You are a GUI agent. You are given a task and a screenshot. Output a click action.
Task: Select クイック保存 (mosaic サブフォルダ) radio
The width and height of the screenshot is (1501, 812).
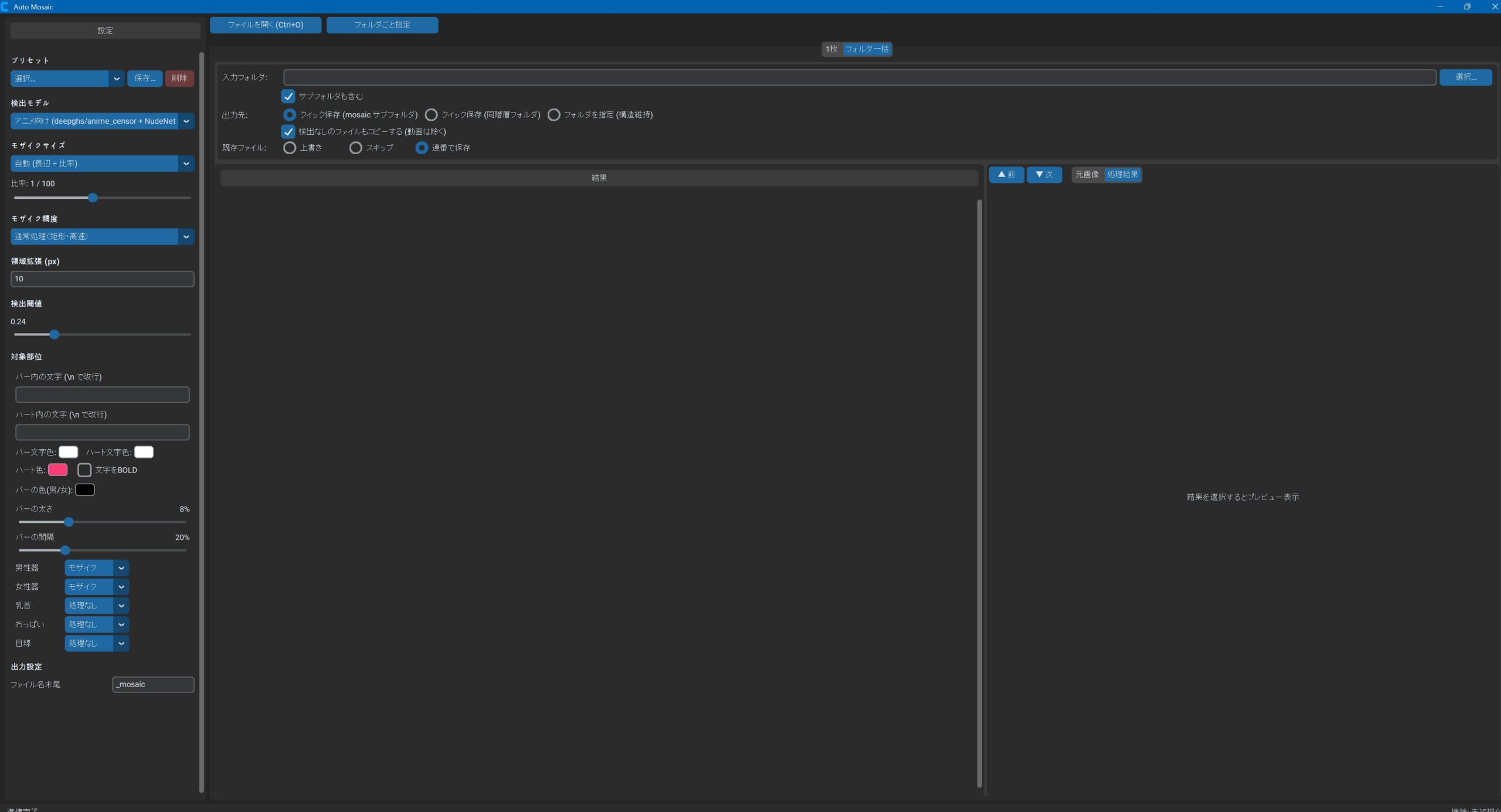click(290, 115)
